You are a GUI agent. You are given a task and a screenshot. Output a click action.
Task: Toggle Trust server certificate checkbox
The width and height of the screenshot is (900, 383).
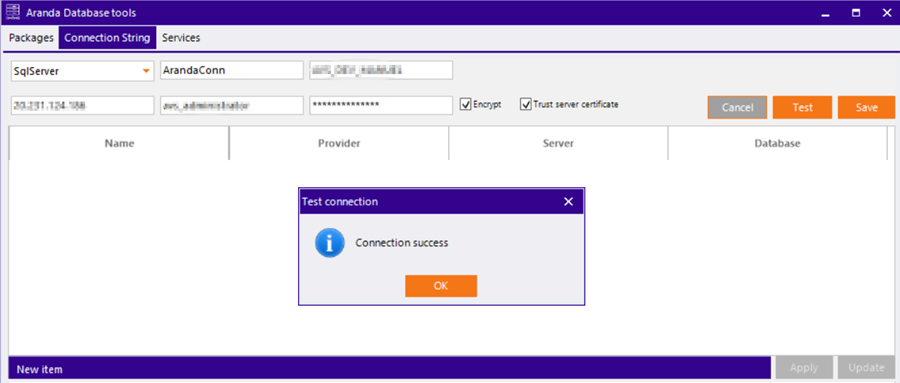click(x=525, y=105)
